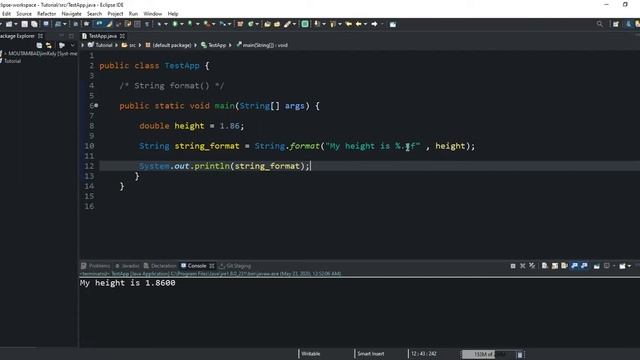Toggle Scroll Lock in the Console toolbar
This screenshot has width=640, height=360.
pyautogui.click(x=555, y=266)
